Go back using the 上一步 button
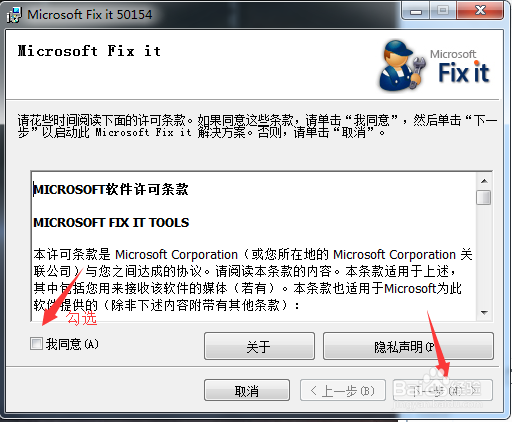 point(343,390)
